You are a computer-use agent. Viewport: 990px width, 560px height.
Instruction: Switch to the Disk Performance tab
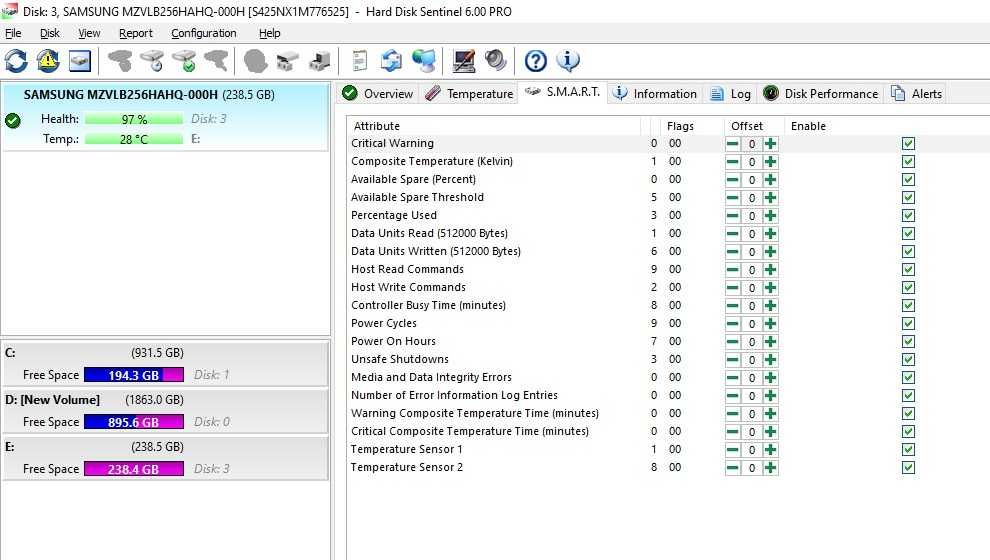click(x=820, y=93)
